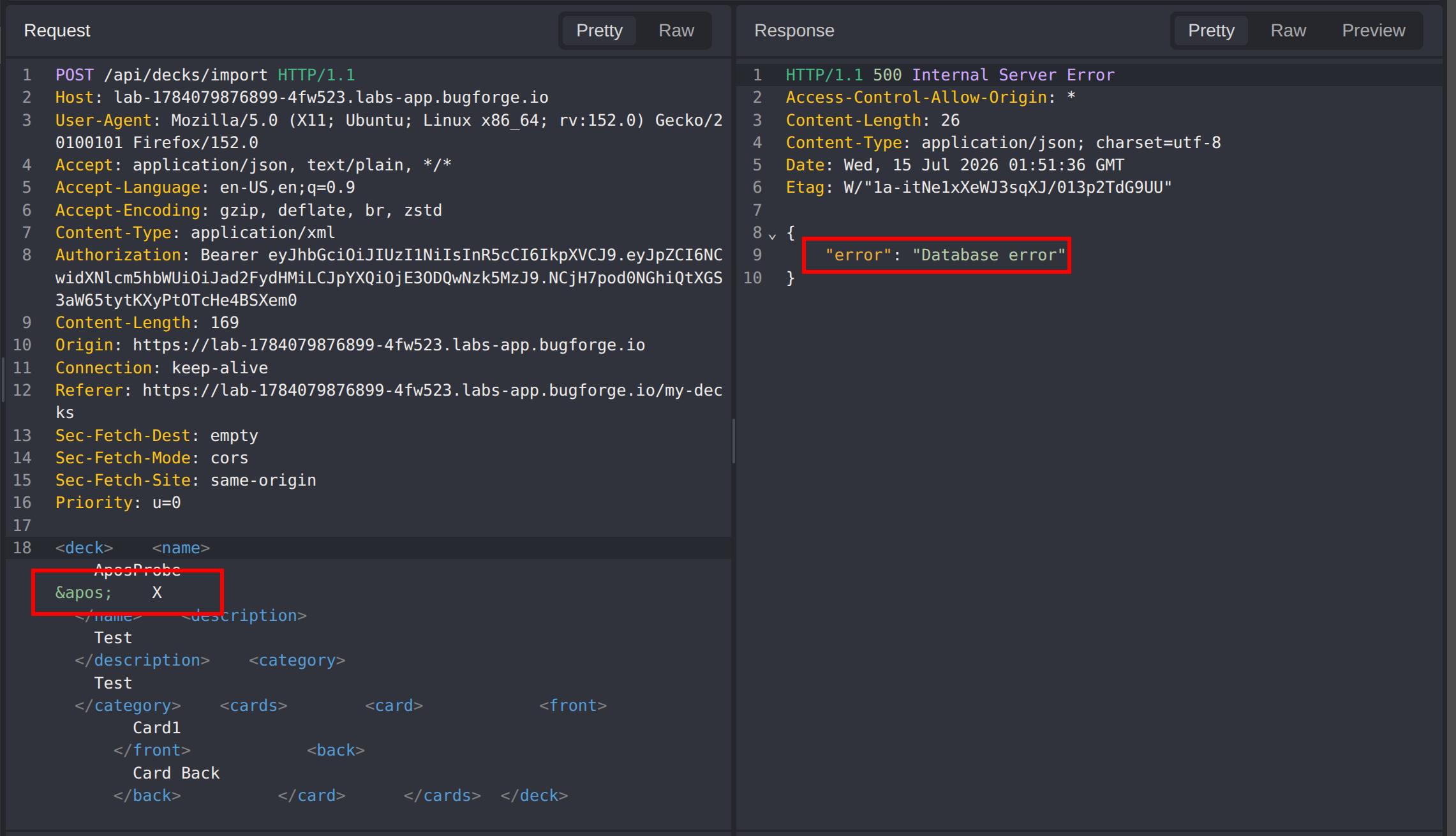Image resolution: width=1456 pixels, height=836 pixels.
Task: Click the Request panel title
Action: pyautogui.click(x=57, y=31)
